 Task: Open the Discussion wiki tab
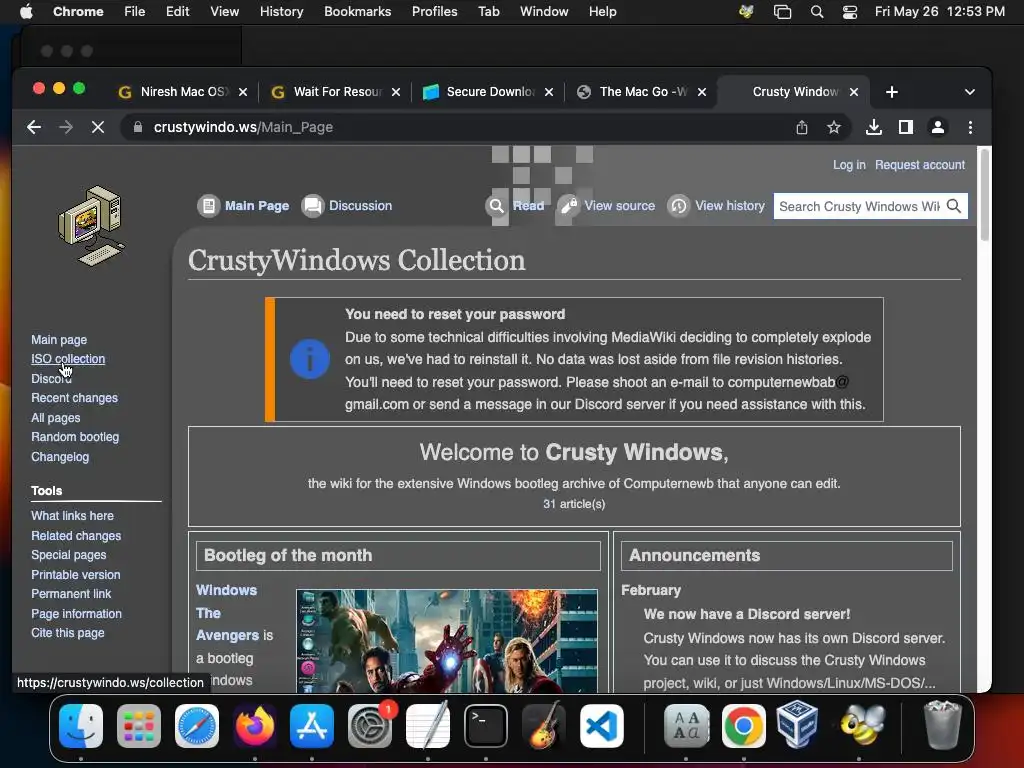pos(347,206)
